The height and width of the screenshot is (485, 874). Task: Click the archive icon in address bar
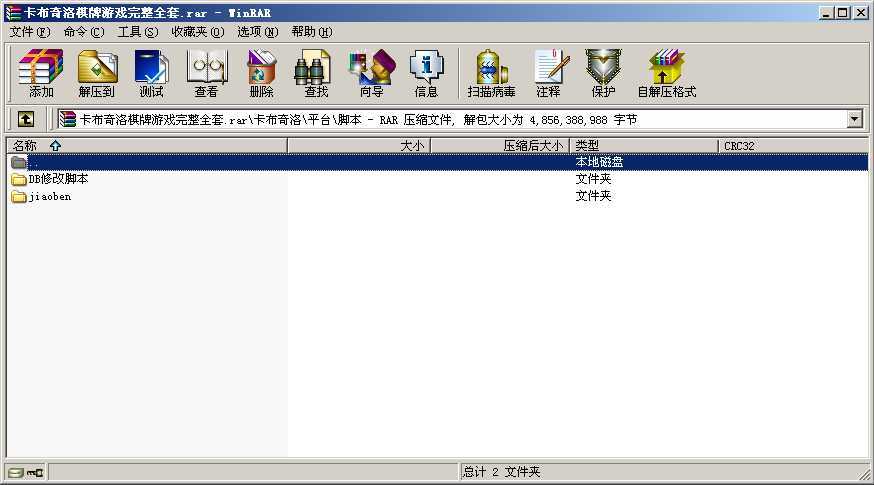[67, 119]
